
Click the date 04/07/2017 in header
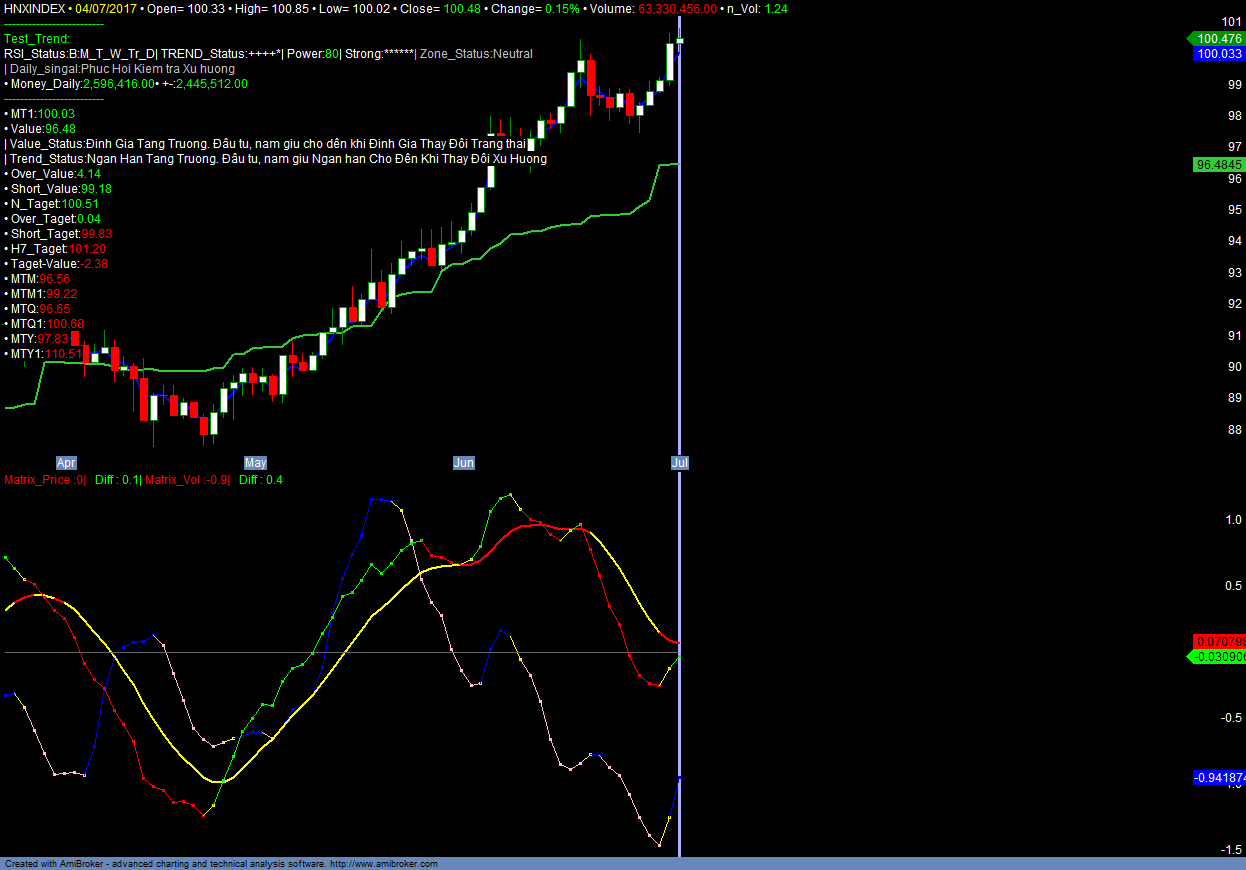(x=107, y=8)
